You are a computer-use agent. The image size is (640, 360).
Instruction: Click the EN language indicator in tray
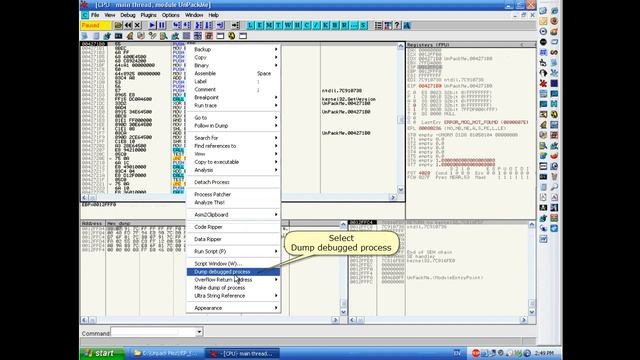(x=457, y=353)
